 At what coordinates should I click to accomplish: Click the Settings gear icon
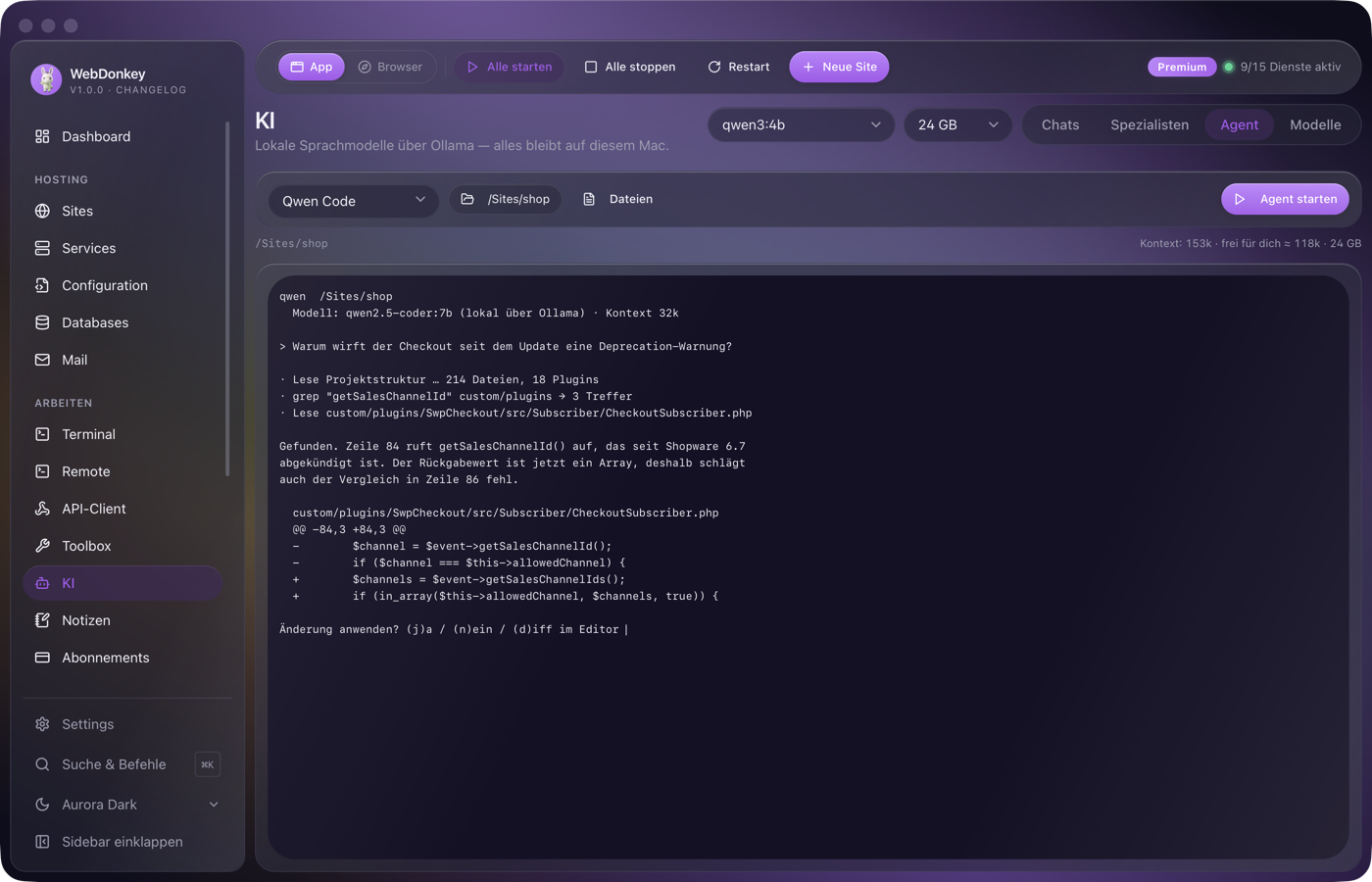pos(42,724)
